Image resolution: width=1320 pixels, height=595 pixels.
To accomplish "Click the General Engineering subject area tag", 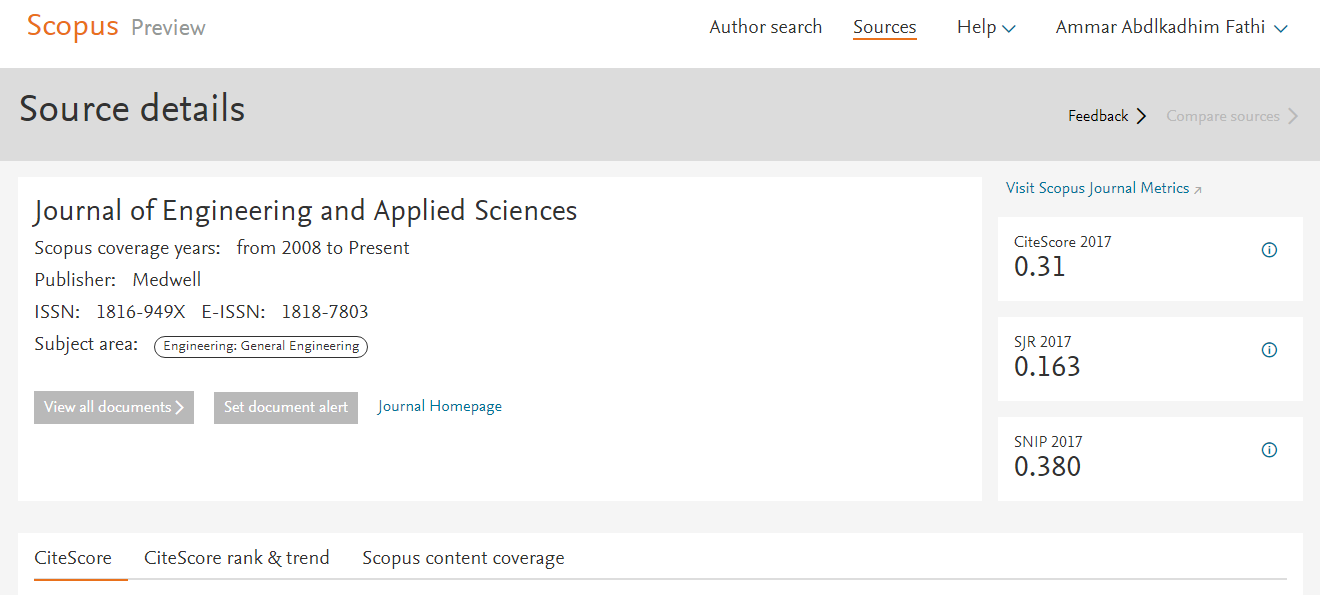I will click(261, 346).
